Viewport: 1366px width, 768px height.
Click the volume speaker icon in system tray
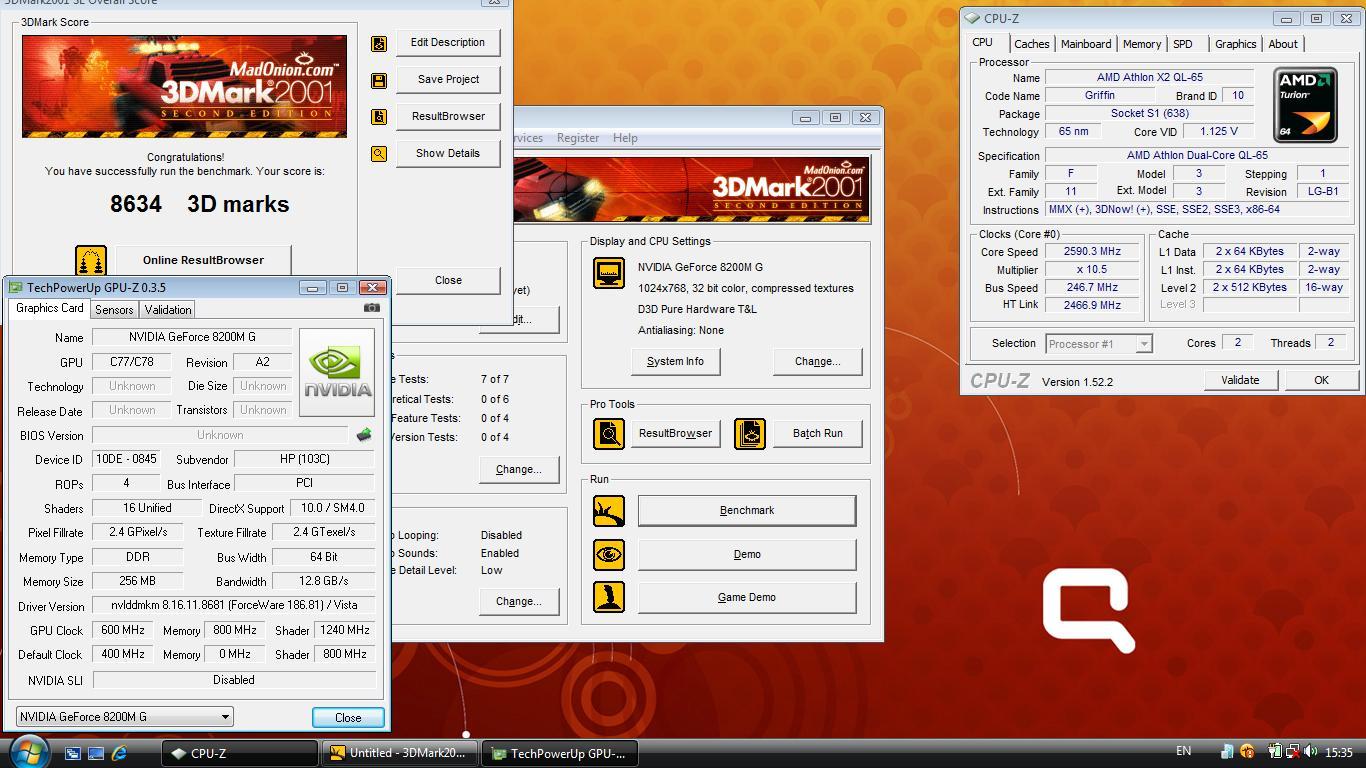pyautogui.click(x=1308, y=752)
